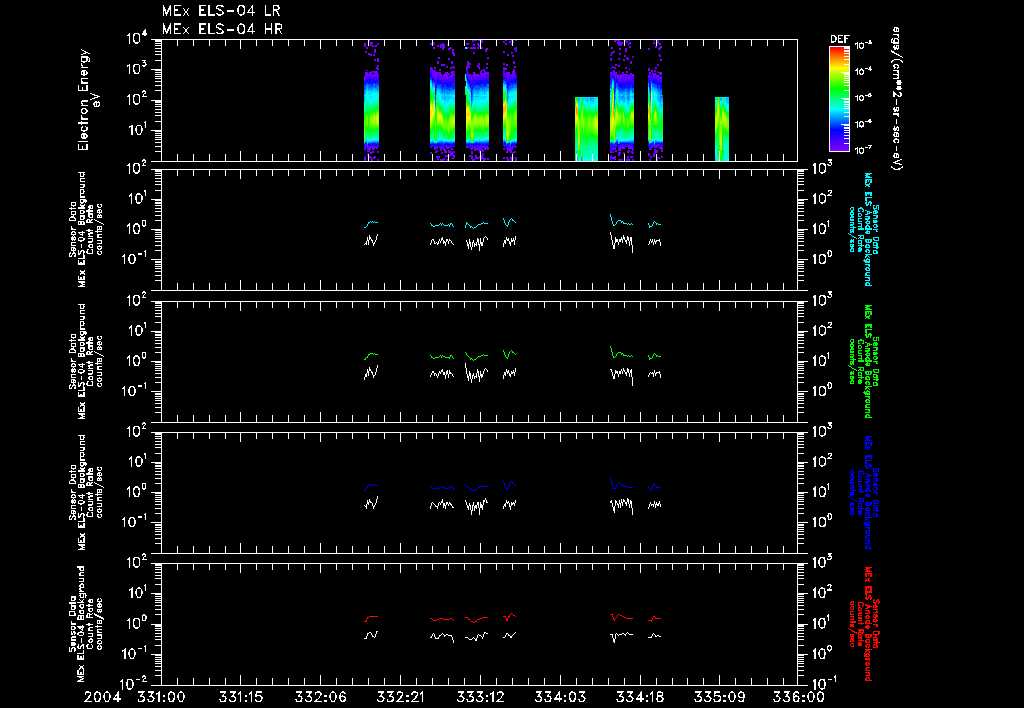Click the cyan right-hand axis label
Viewport: 1024px width, 708px height.
[863, 229]
